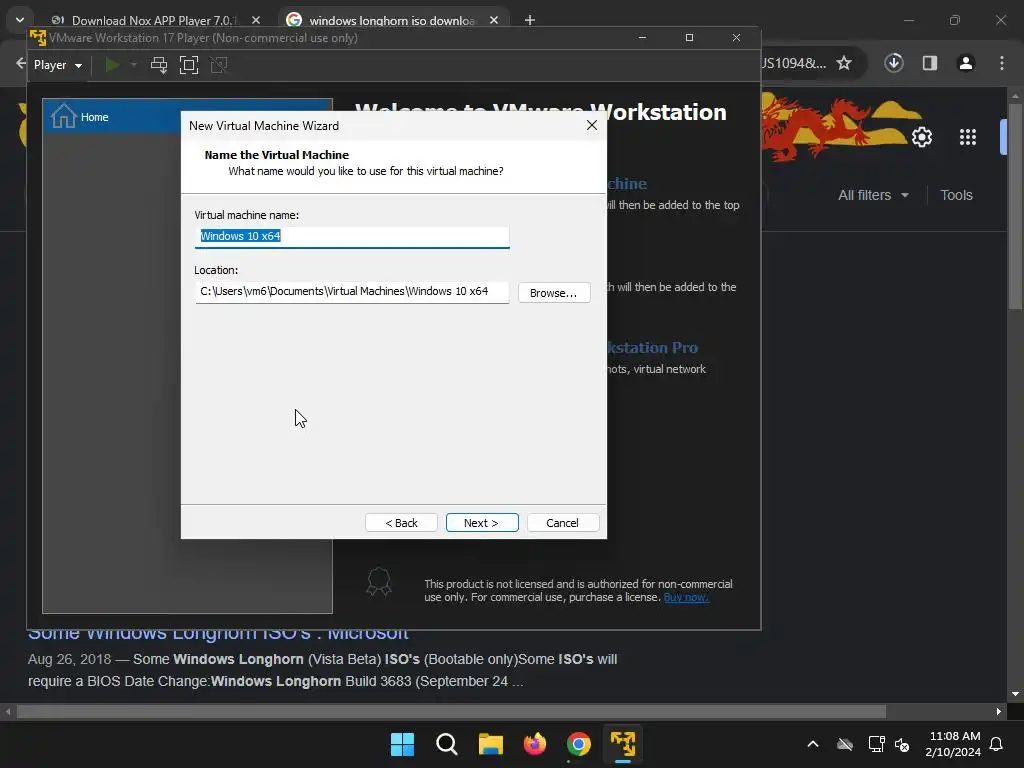Image resolution: width=1024 pixels, height=768 pixels.
Task: Open Google quick settings gear
Action: pos(921,137)
